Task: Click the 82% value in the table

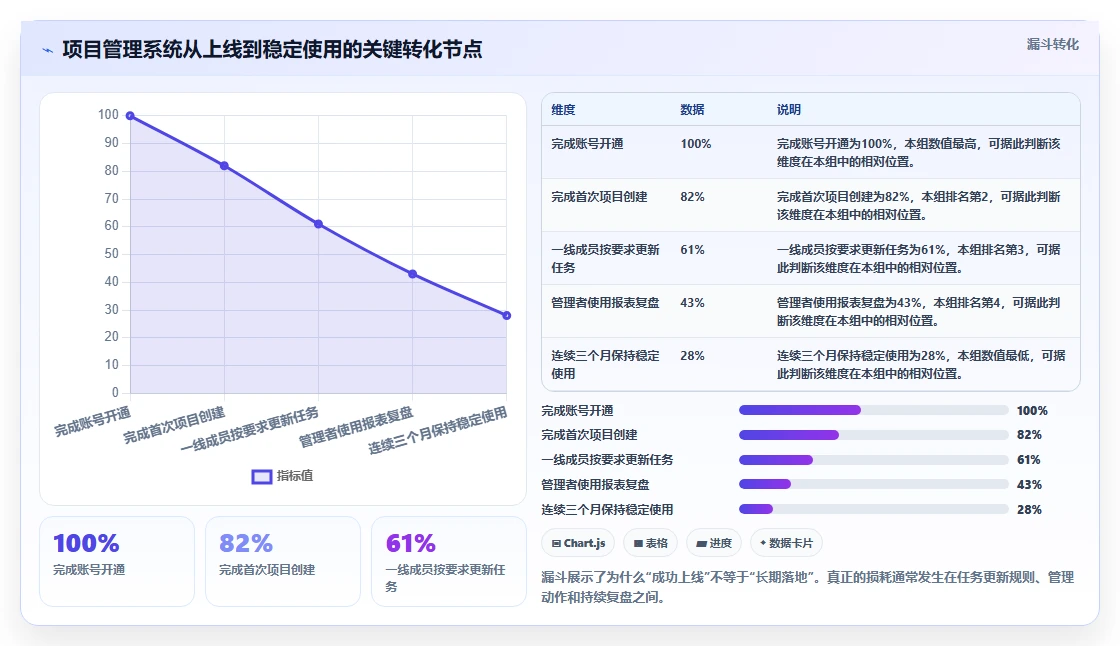Action: tap(692, 197)
